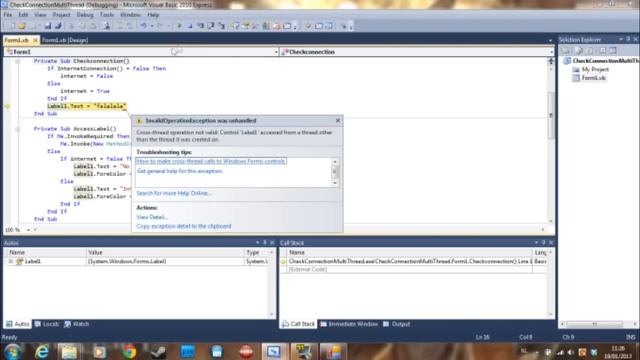This screenshot has height=360, width=640.
Task: Open cross-thread calls troubleshooting link
Action: 211,161
